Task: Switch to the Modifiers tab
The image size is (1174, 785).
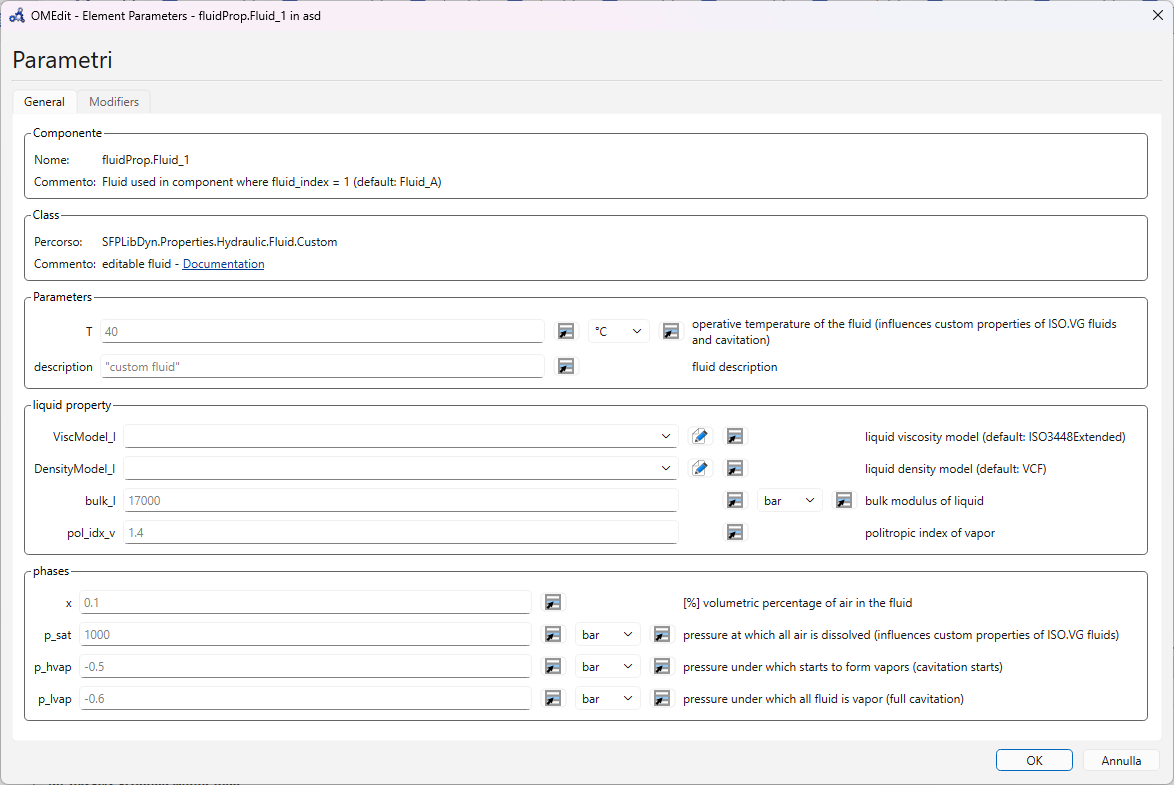Action: point(114,102)
